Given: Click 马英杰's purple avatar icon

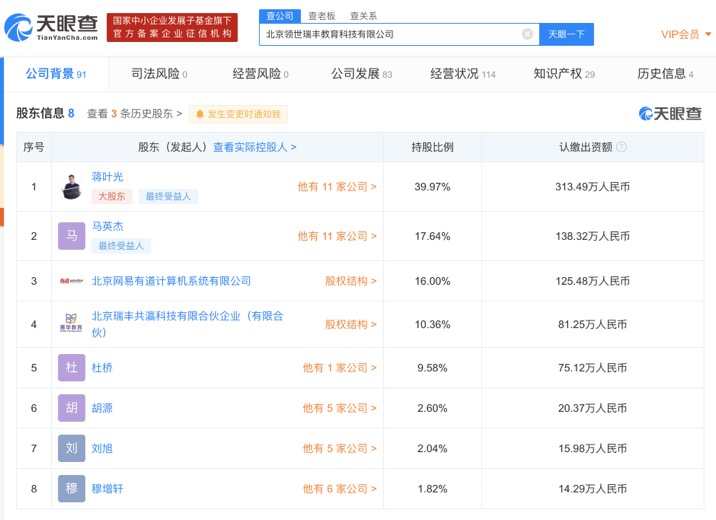Looking at the screenshot, I should [71, 236].
